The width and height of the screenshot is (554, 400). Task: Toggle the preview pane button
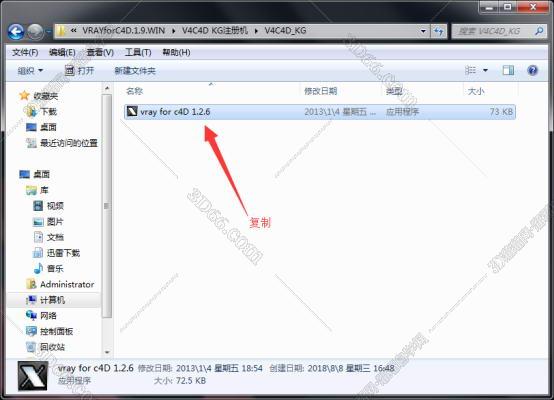click(x=508, y=70)
